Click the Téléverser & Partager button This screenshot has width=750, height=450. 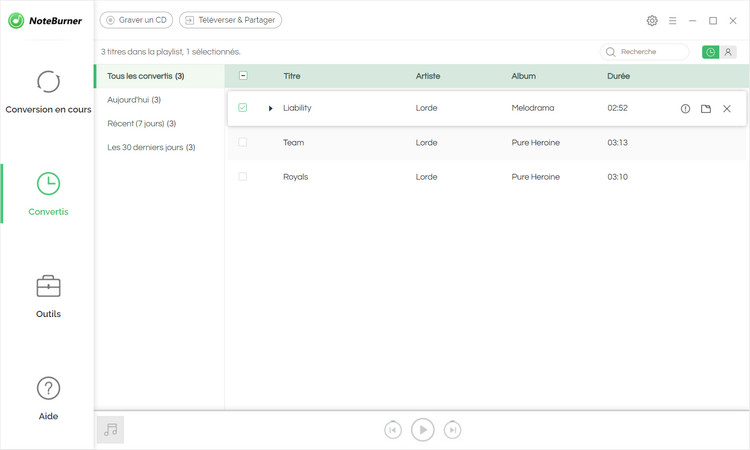tap(230, 20)
